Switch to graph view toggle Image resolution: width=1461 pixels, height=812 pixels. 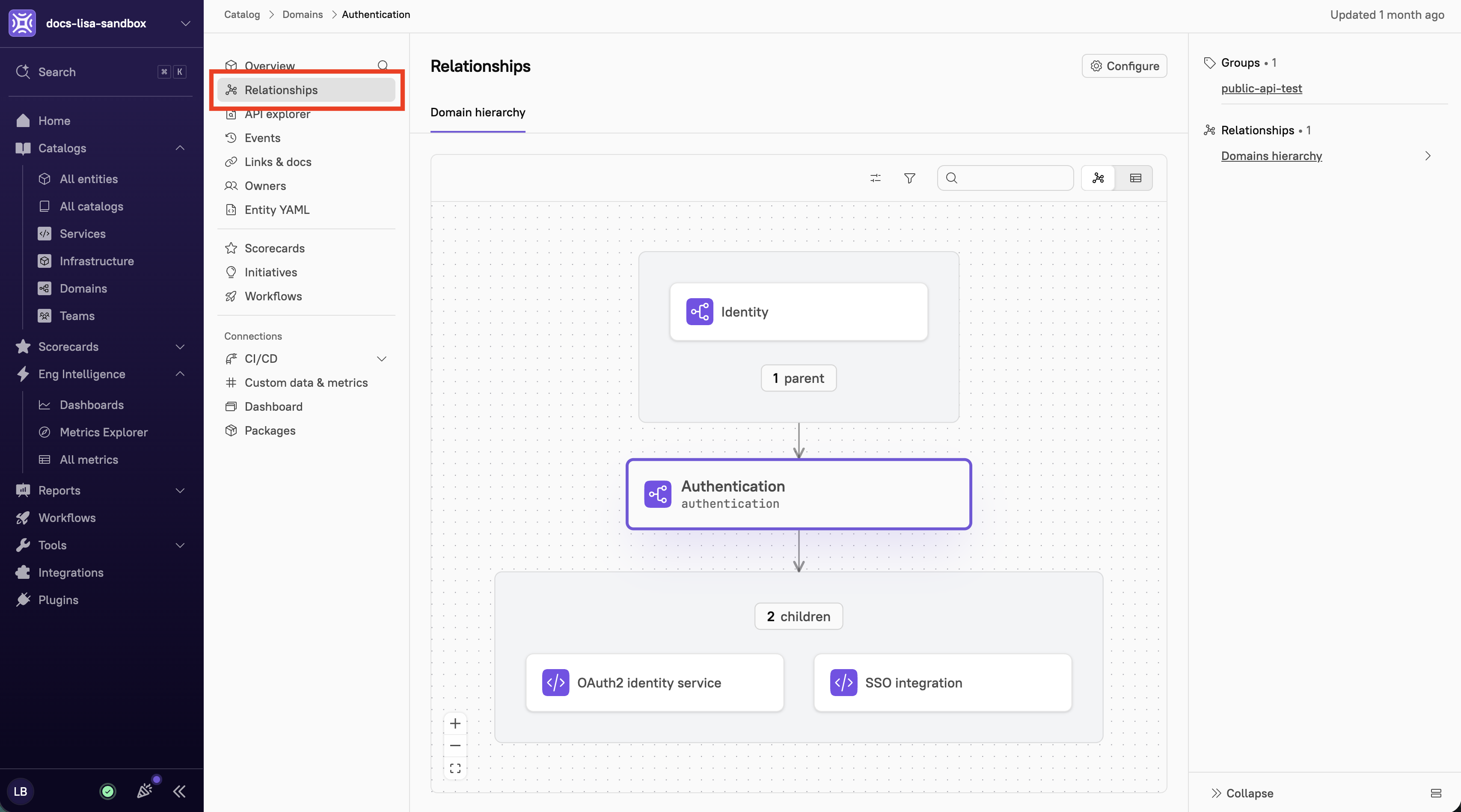click(x=1098, y=178)
